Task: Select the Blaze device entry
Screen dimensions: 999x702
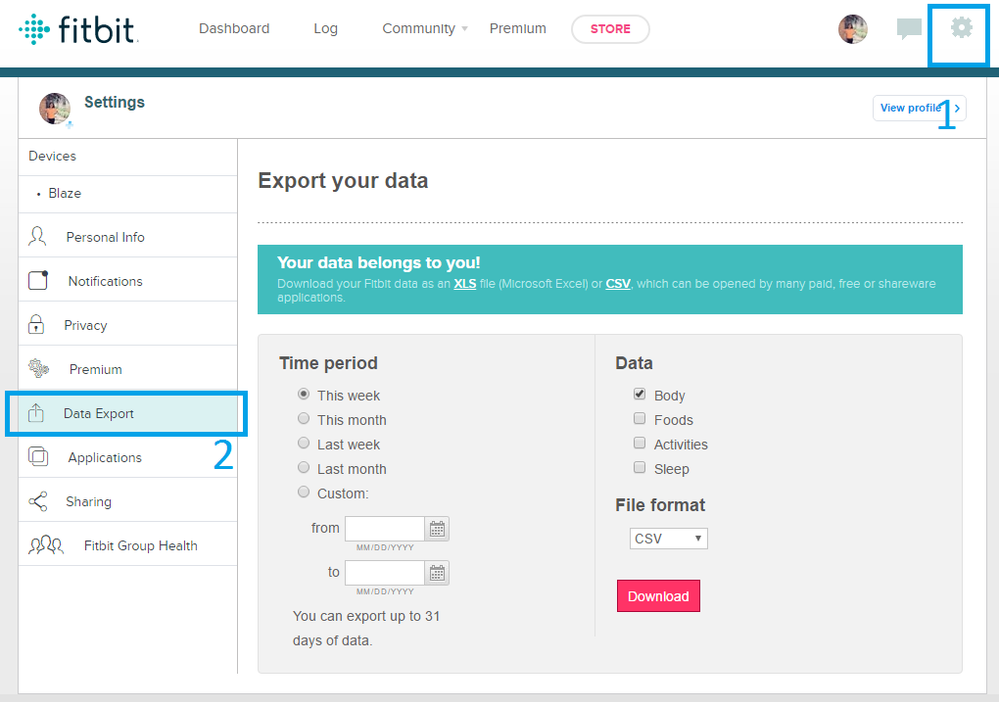Action: [128, 194]
